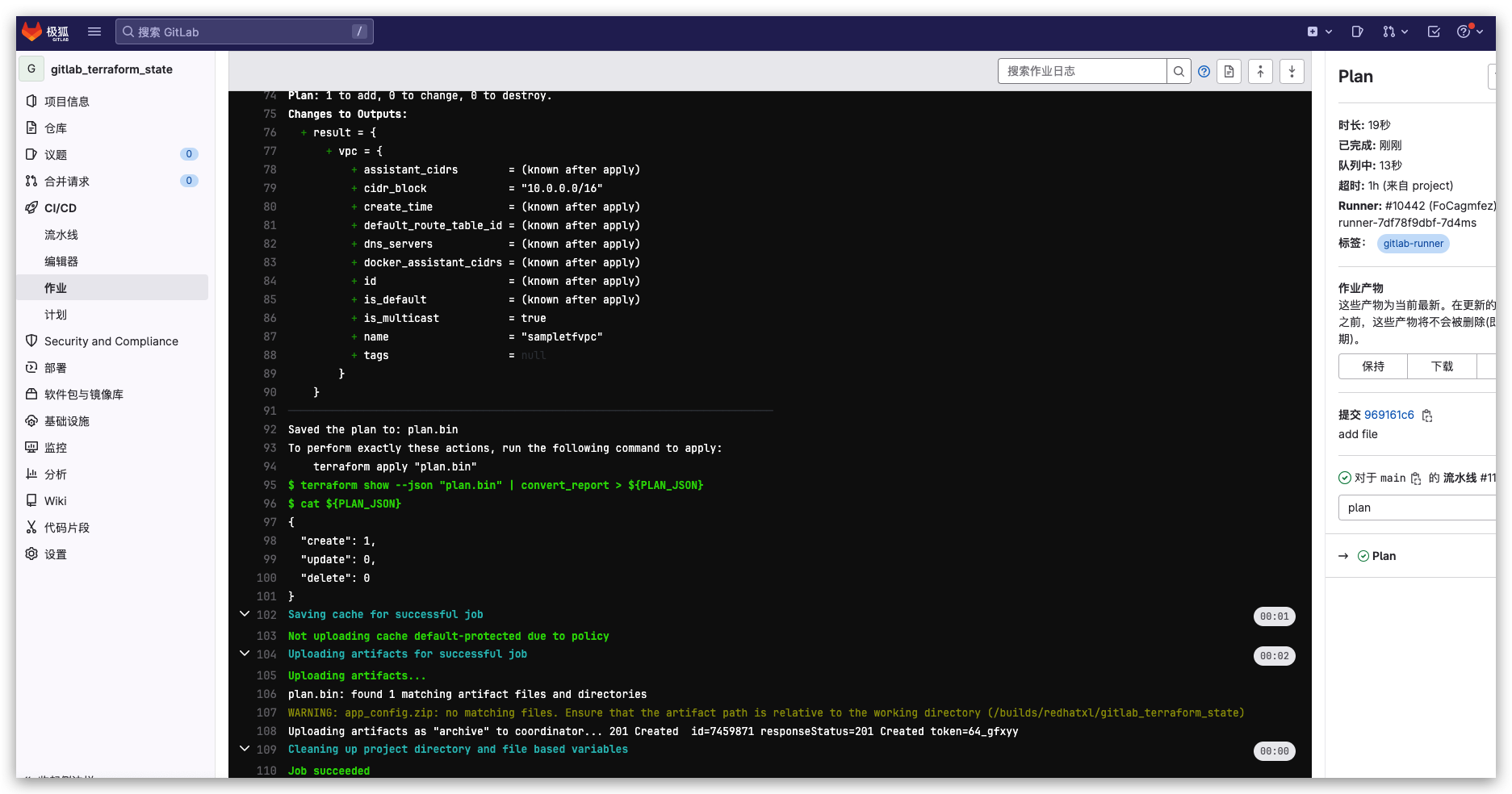Open the job log search help icon

(x=1204, y=71)
